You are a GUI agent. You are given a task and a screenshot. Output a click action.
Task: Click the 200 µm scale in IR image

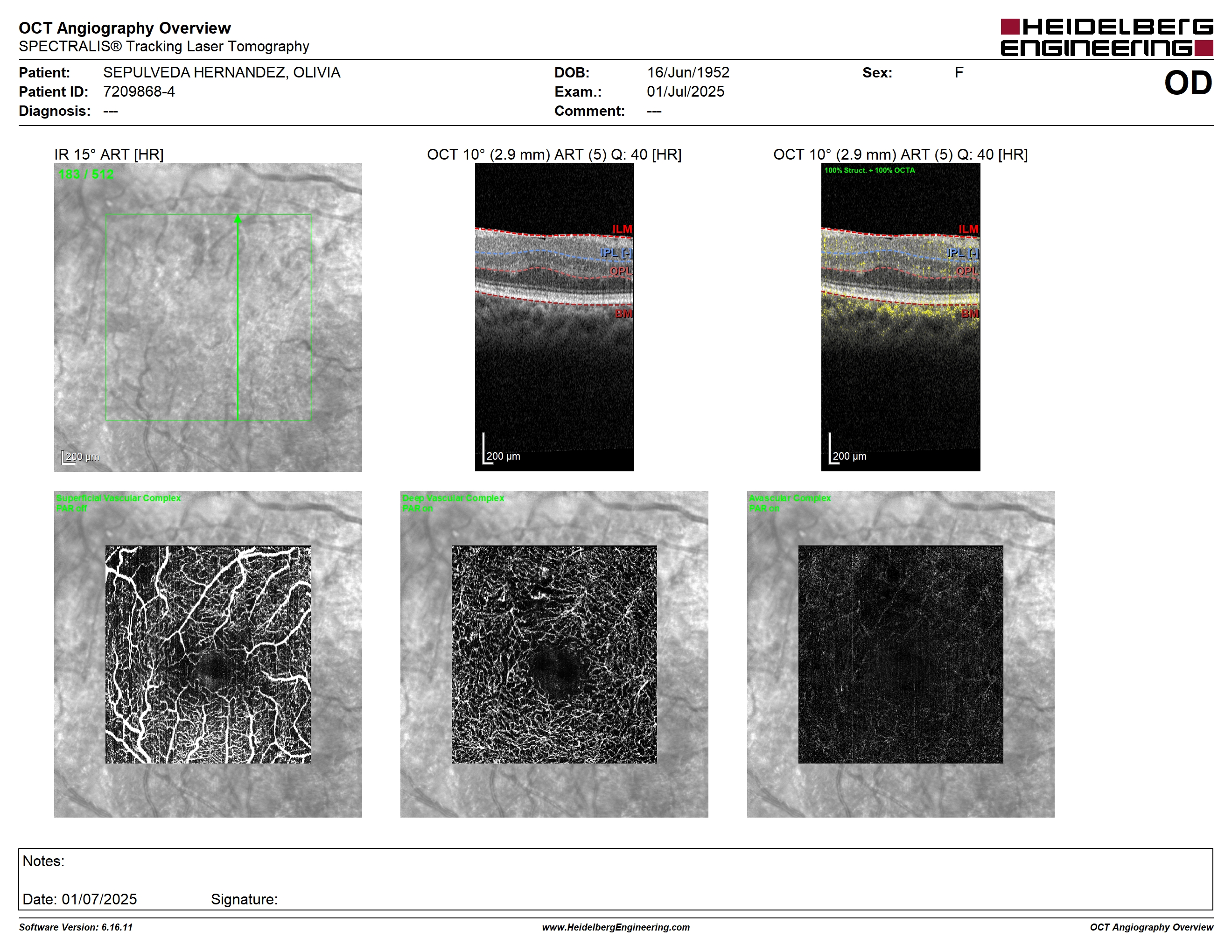[x=80, y=457]
